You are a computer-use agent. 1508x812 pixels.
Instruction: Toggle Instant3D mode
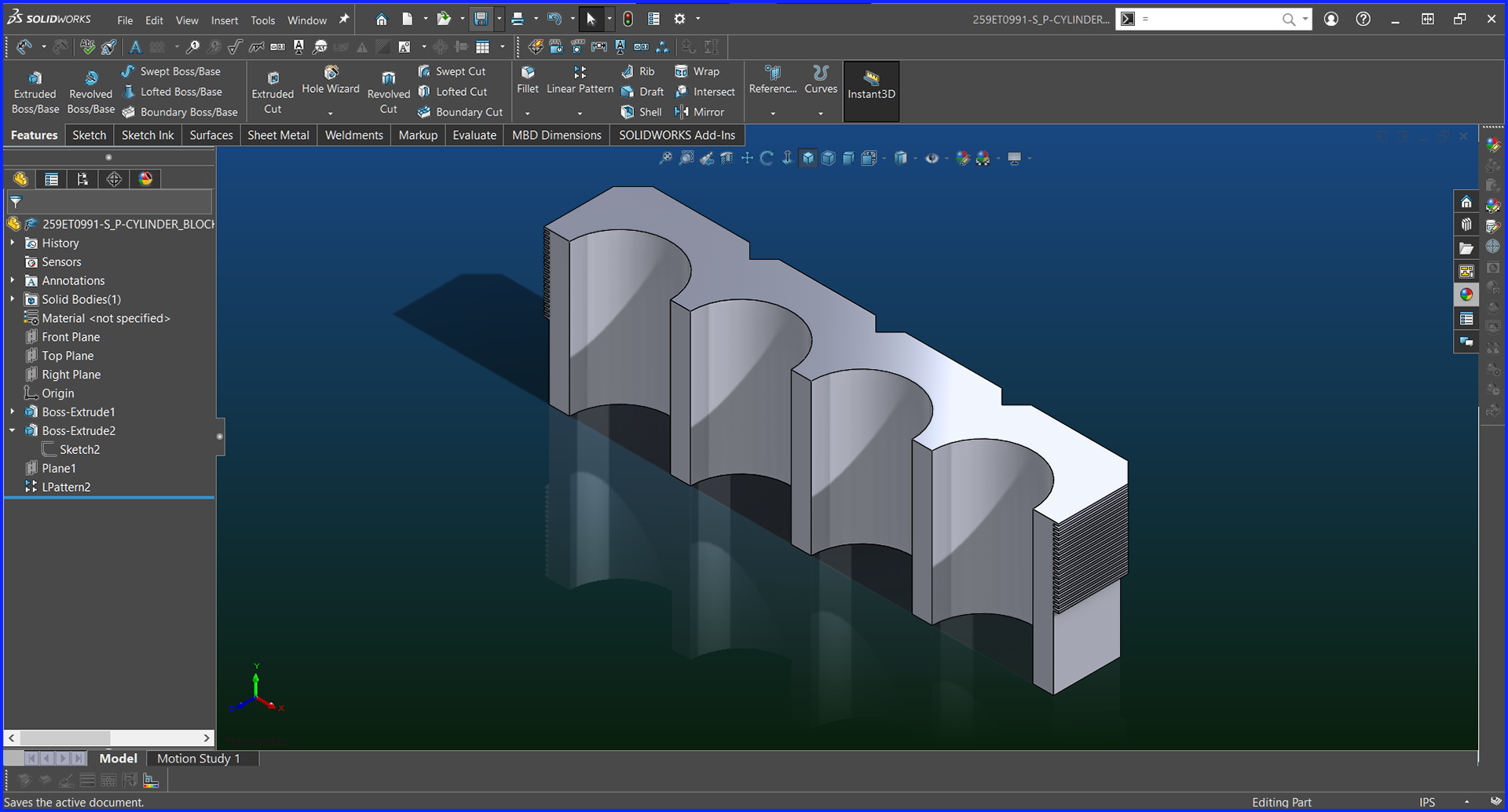pyautogui.click(x=871, y=92)
